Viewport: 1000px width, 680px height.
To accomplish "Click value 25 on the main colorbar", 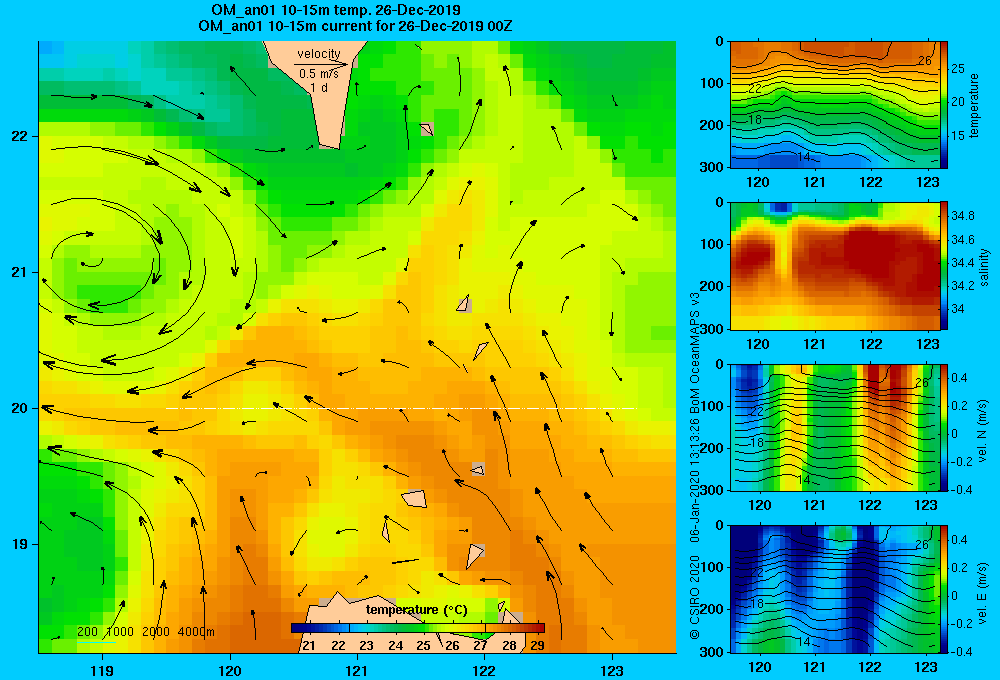I will pyautogui.click(x=423, y=645).
